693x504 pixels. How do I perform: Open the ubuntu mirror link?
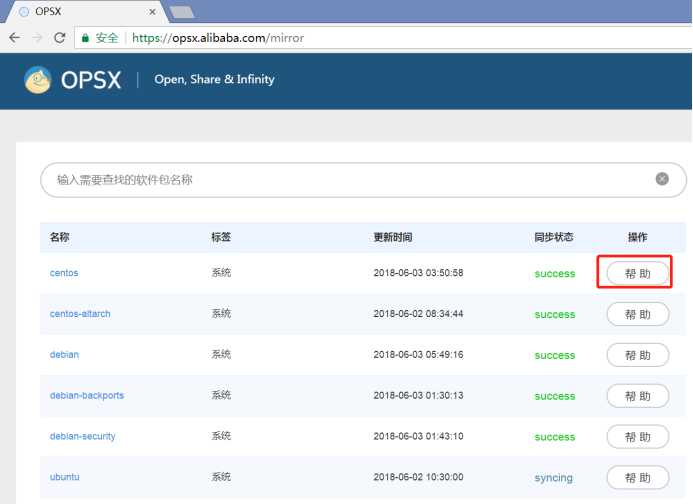(x=65, y=477)
